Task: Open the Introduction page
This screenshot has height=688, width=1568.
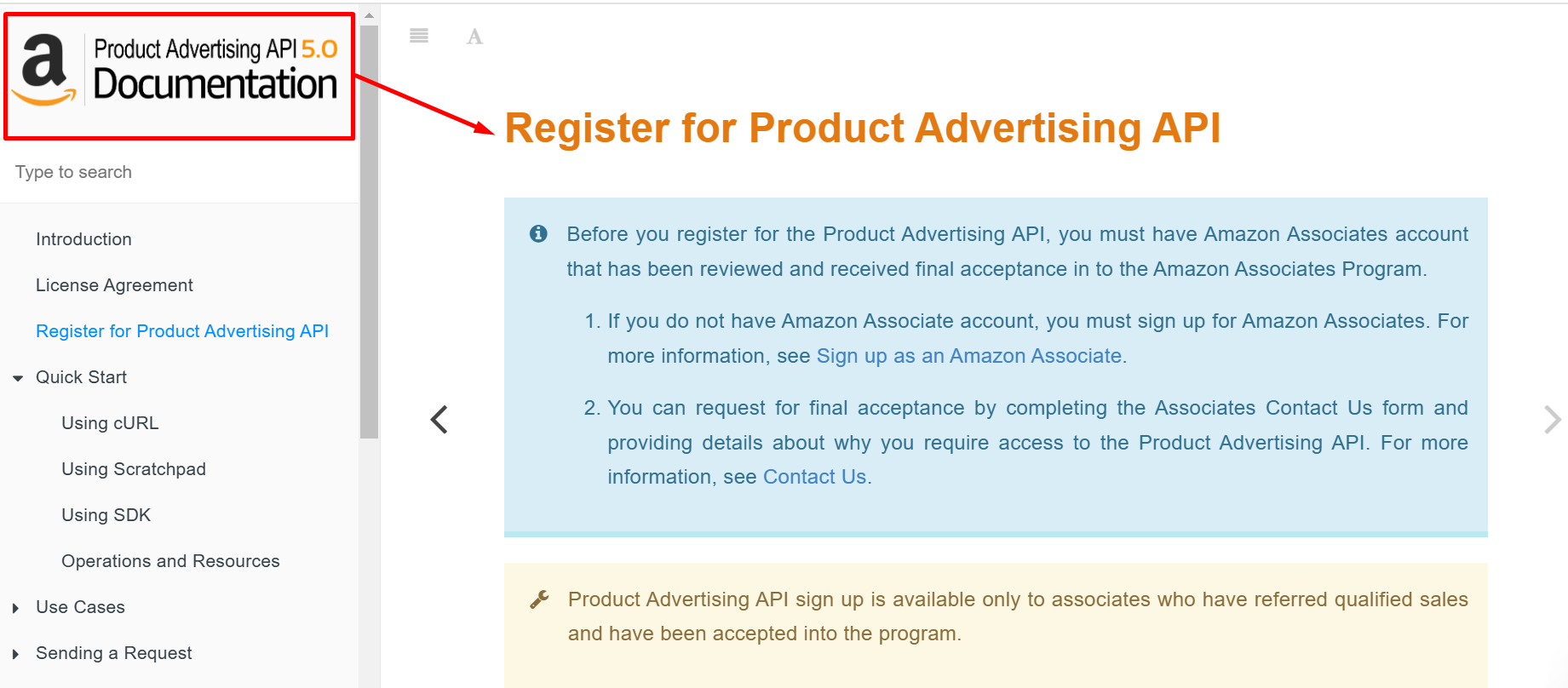Action: (83, 239)
